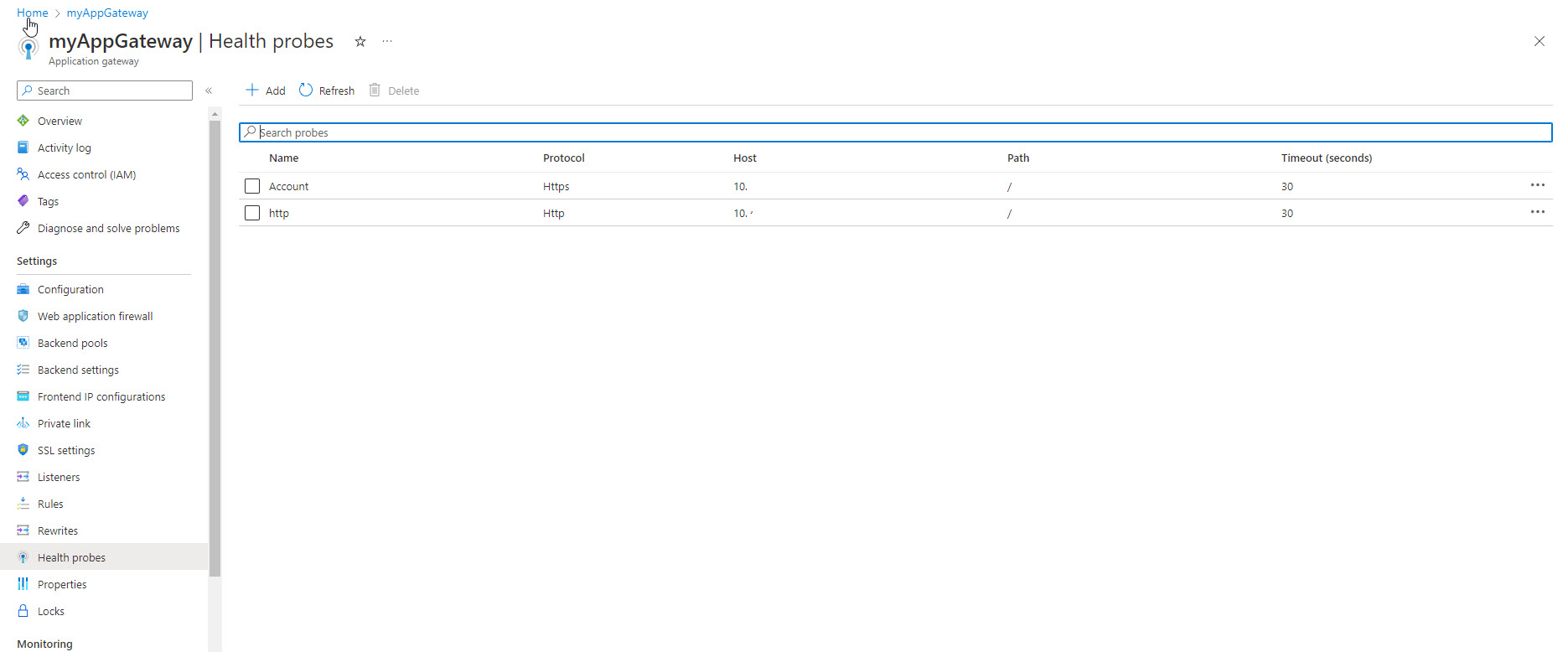Click the Backend settings list icon
Image resolution: width=1568 pixels, height=652 pixels.
[23, 370]
